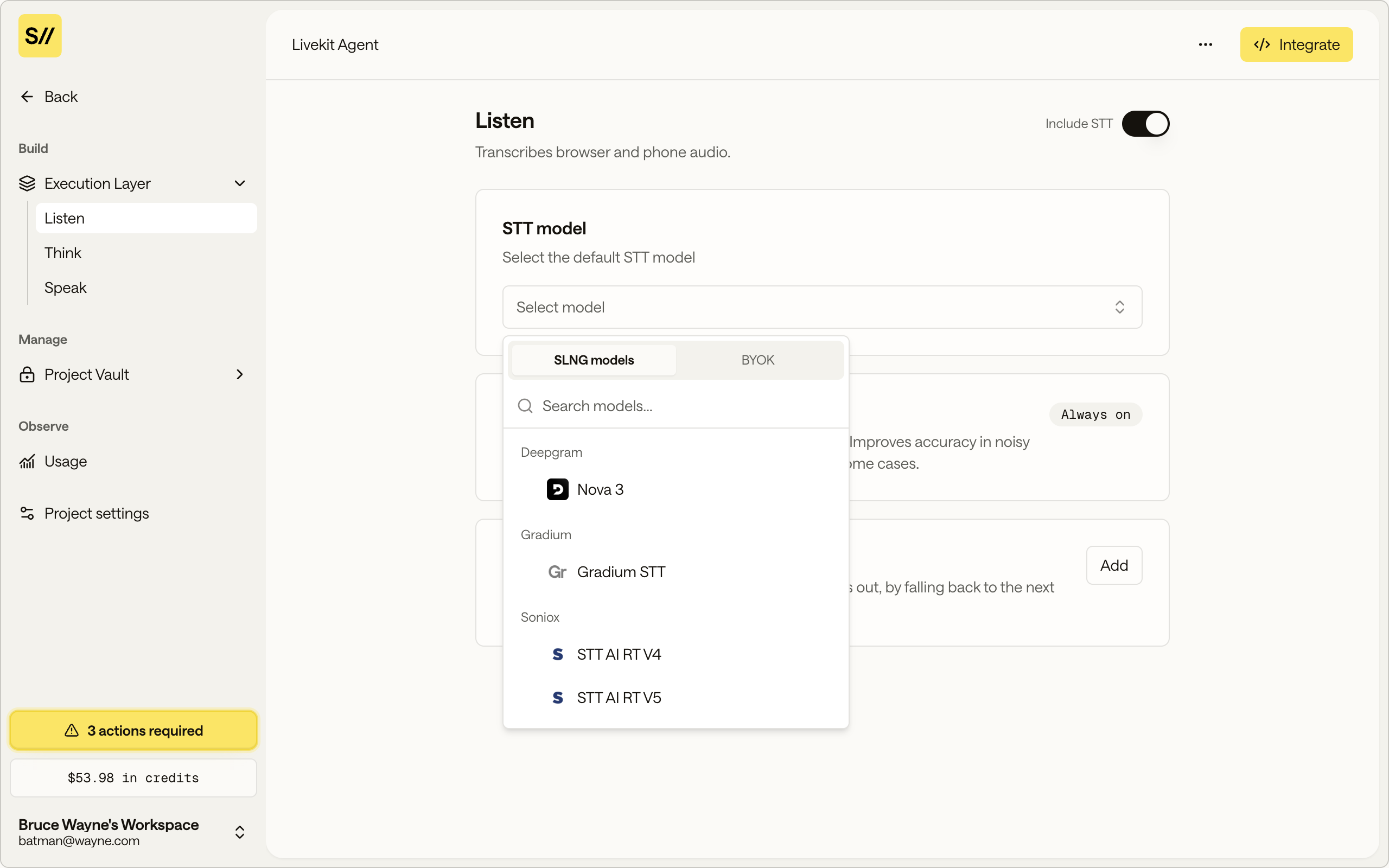
Task: Collapse the Execution Layer section chevron
Action: (240, 183)
